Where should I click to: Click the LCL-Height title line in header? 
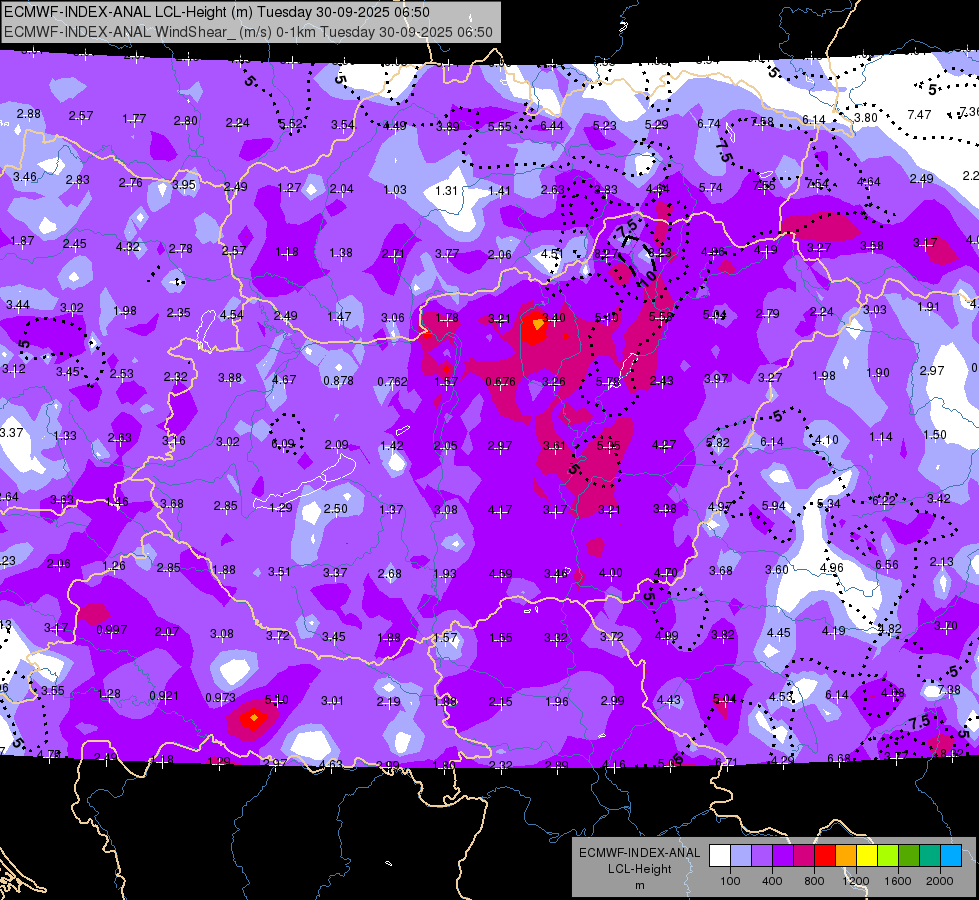click(x=217, y=12)
